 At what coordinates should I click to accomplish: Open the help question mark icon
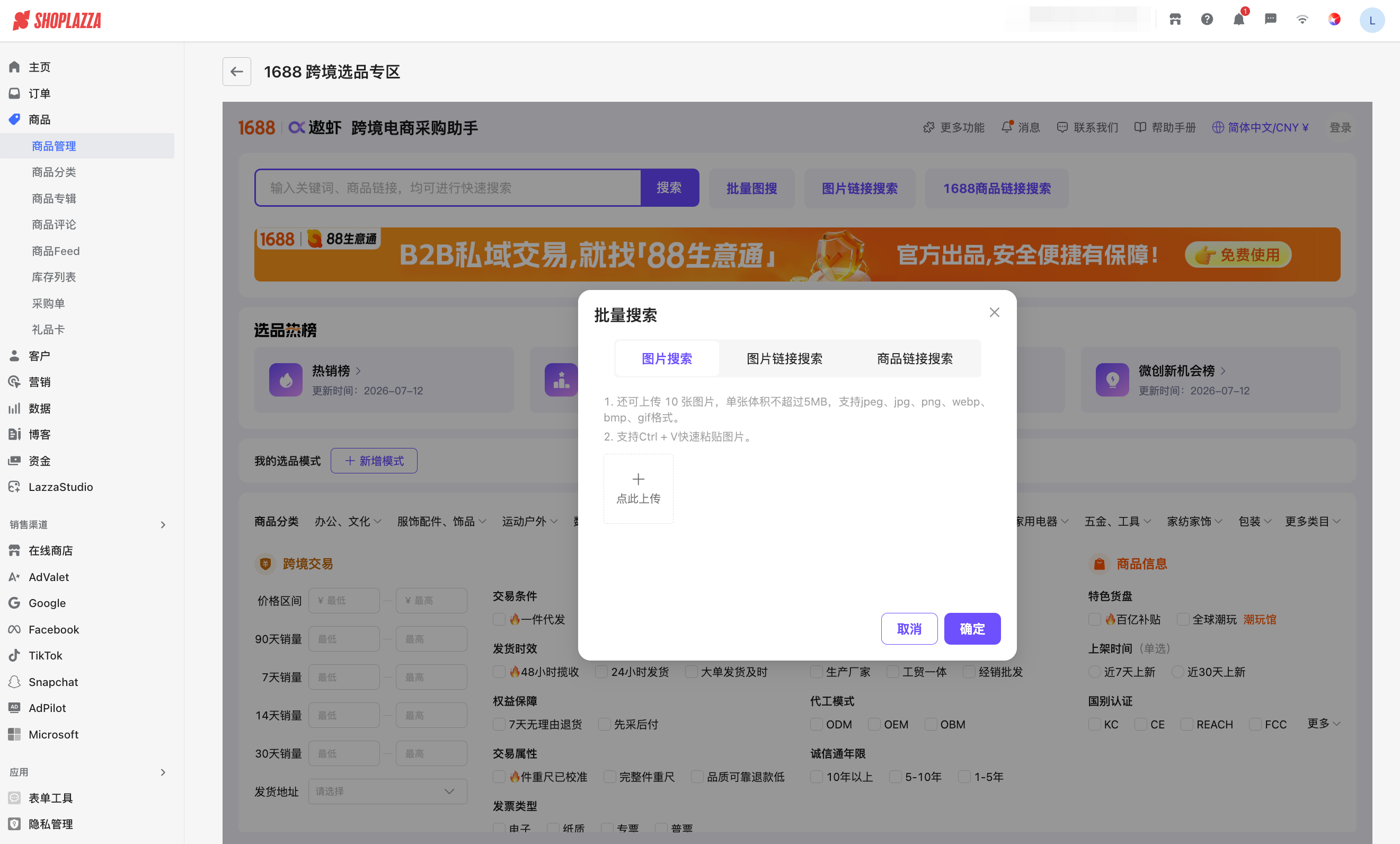[1207, 20]
